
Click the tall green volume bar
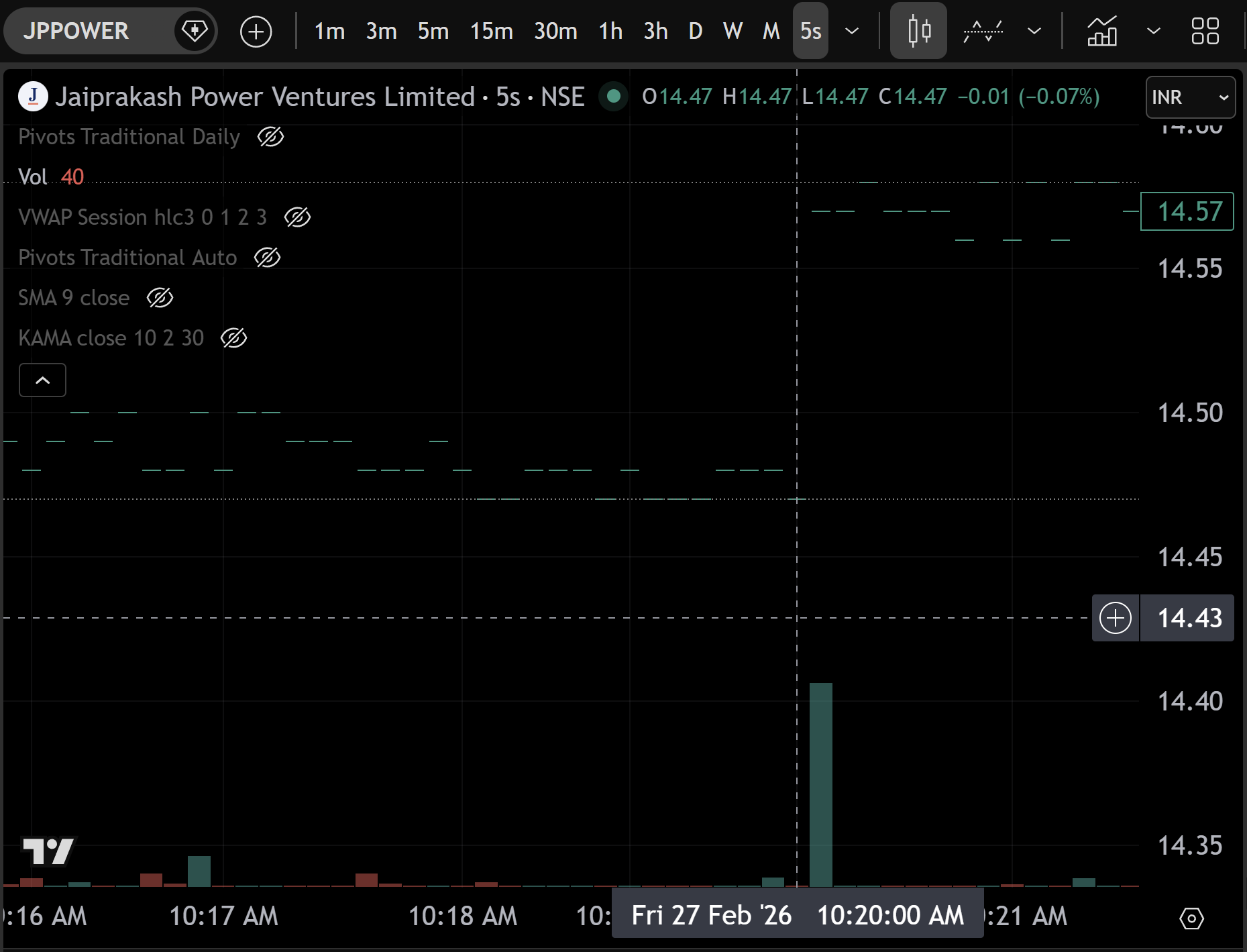[x=820, y=784]
